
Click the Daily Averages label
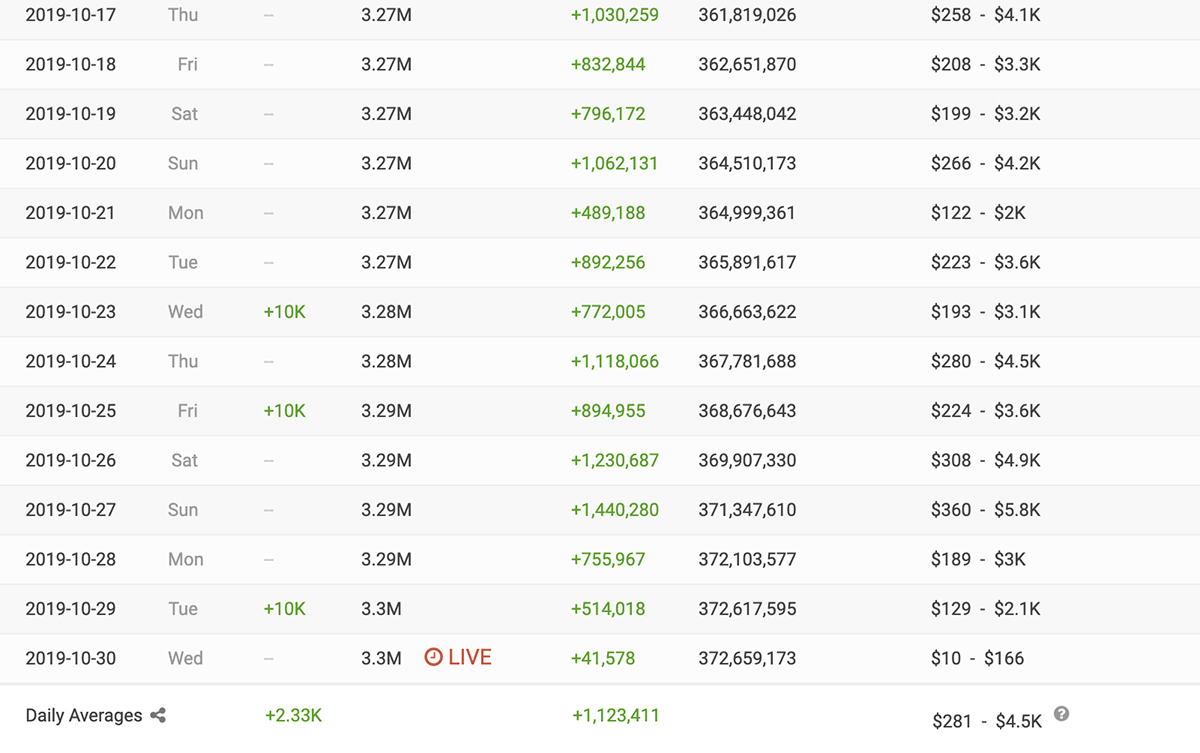coord(84,716)
